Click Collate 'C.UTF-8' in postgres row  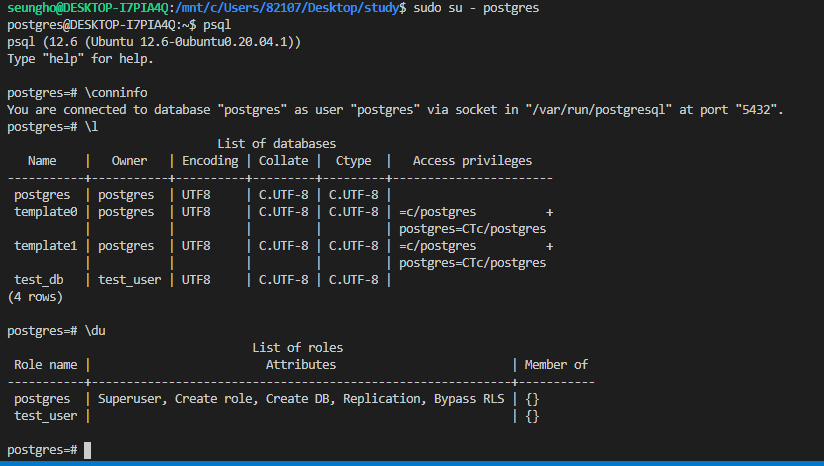pyautogui.click(x=283, y=194)
